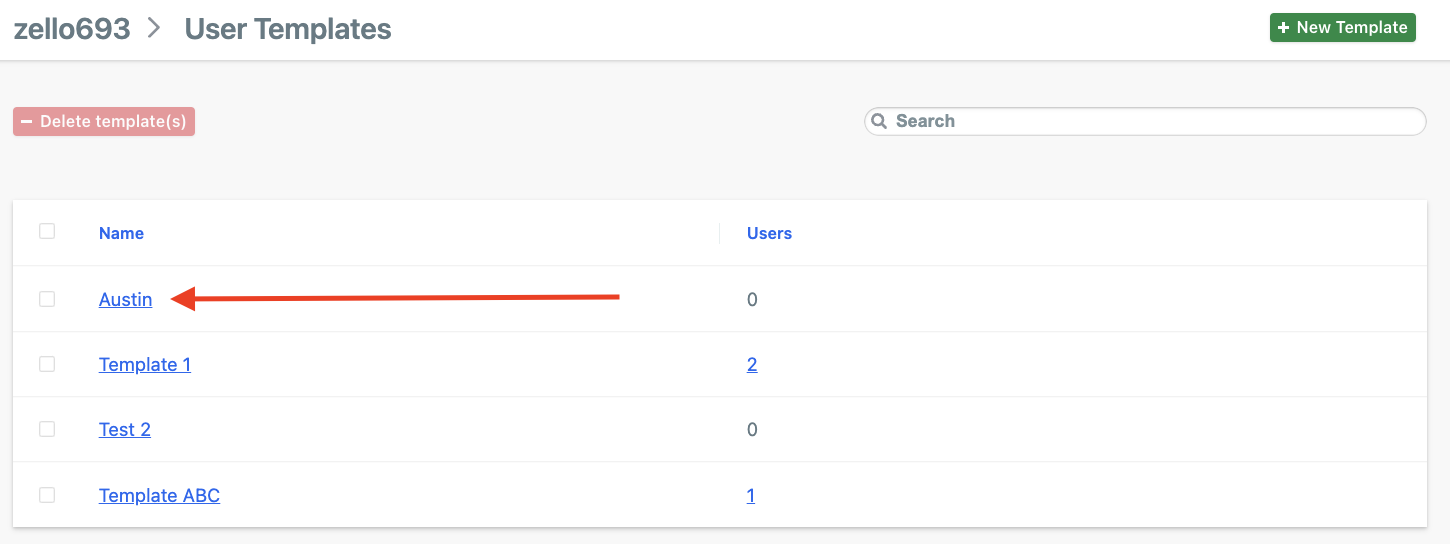Go to zello693 breadcrumb

point(71,28)
